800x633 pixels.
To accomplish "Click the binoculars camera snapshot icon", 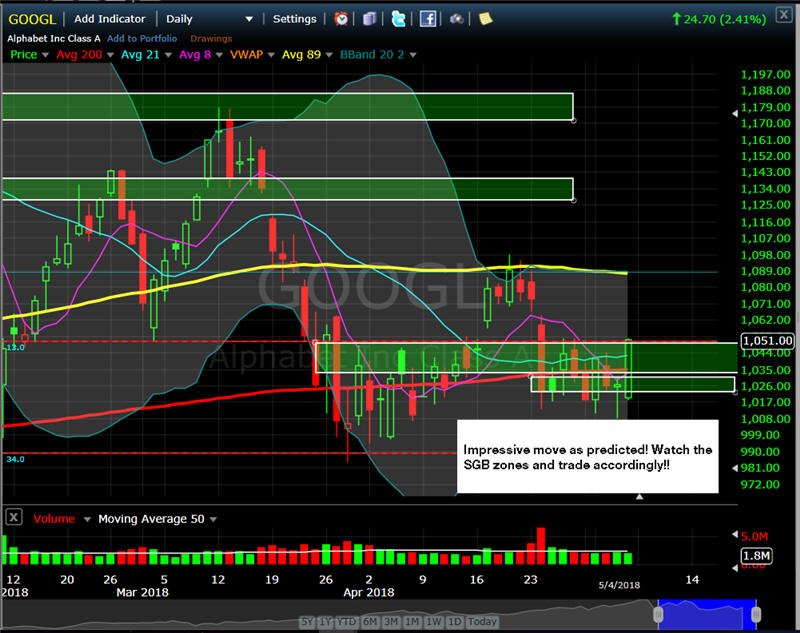I will click(x=456, y=19).
